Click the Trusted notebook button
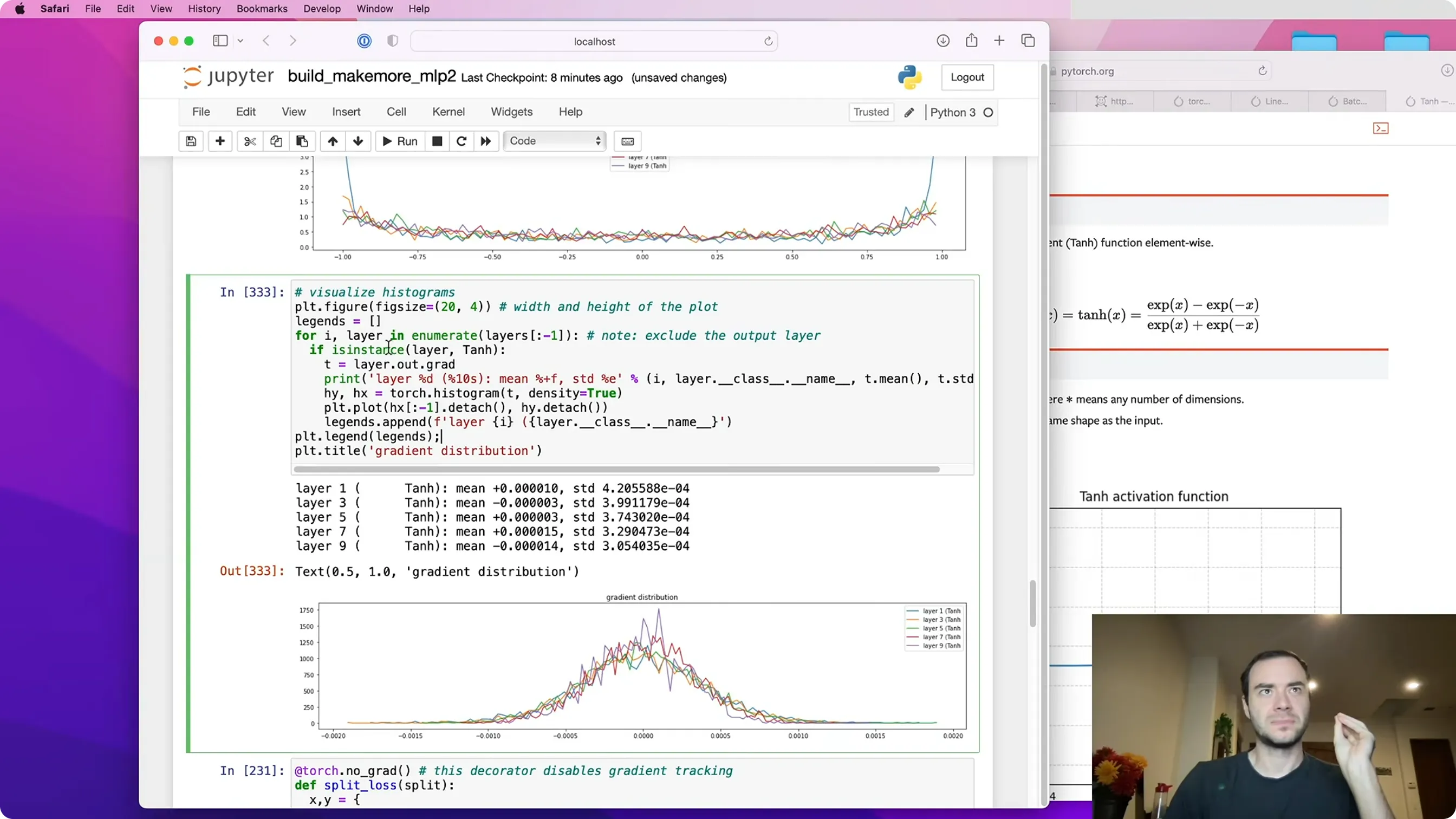1456x819 pixels. (871, 112)
